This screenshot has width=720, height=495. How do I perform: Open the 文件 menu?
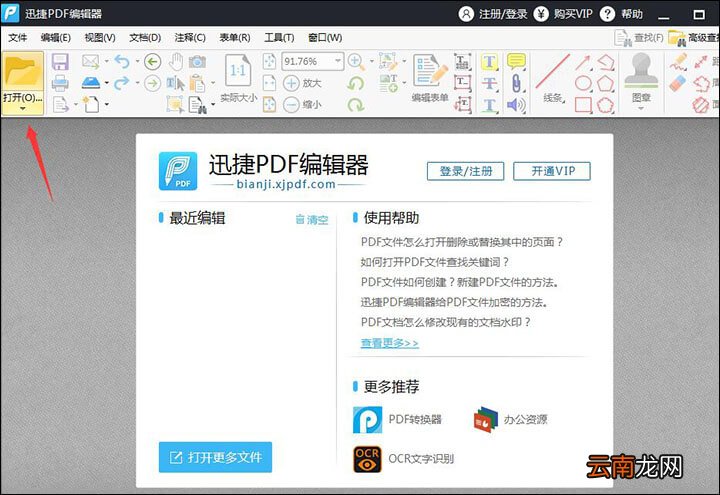point(17,38)
